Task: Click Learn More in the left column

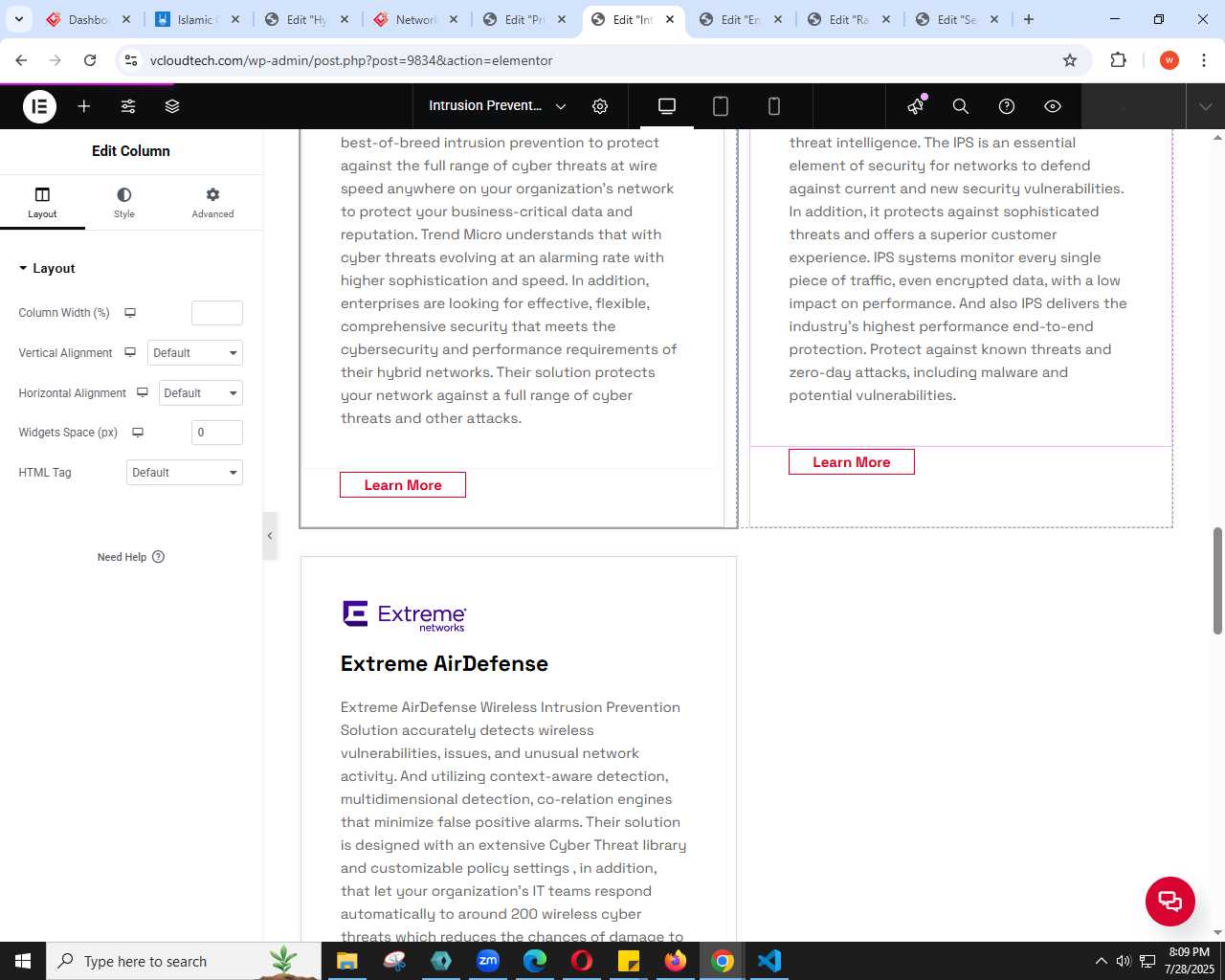Action: [403, 485]
